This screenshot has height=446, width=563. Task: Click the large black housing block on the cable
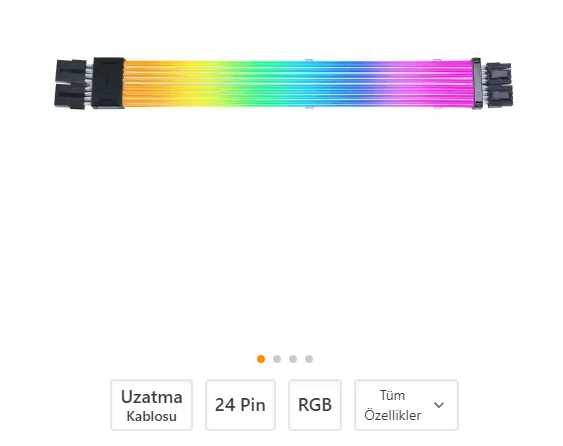click(108, 83)
